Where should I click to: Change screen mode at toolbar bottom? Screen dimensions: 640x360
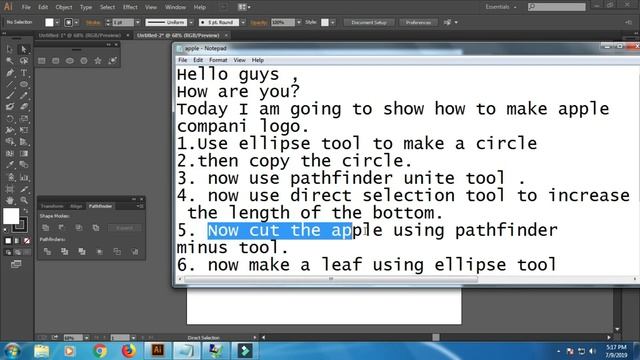(16, 264)
